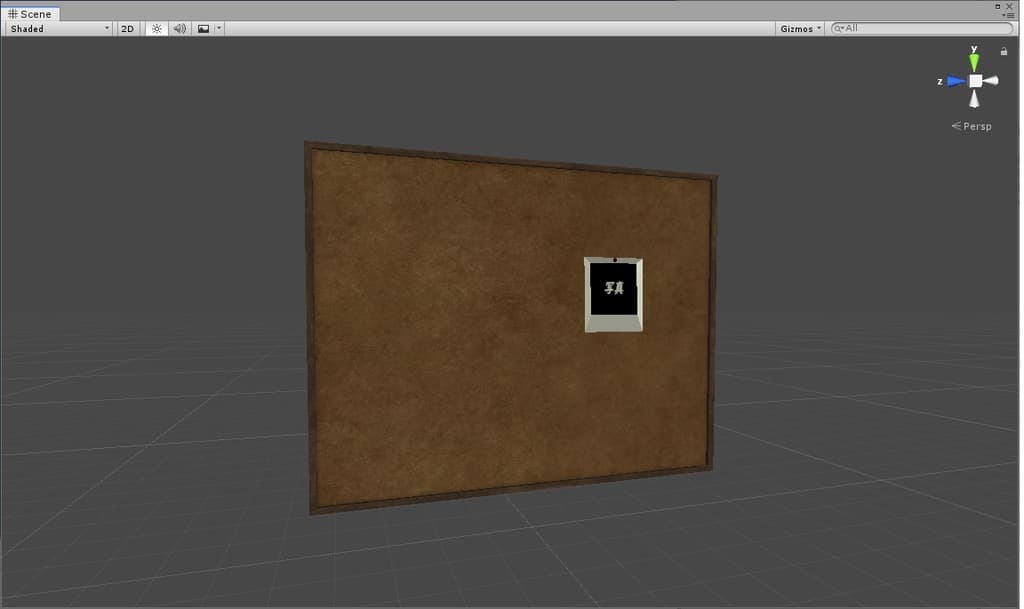
Task: Maximize the Scene window
Action: [x=998, y=6]
